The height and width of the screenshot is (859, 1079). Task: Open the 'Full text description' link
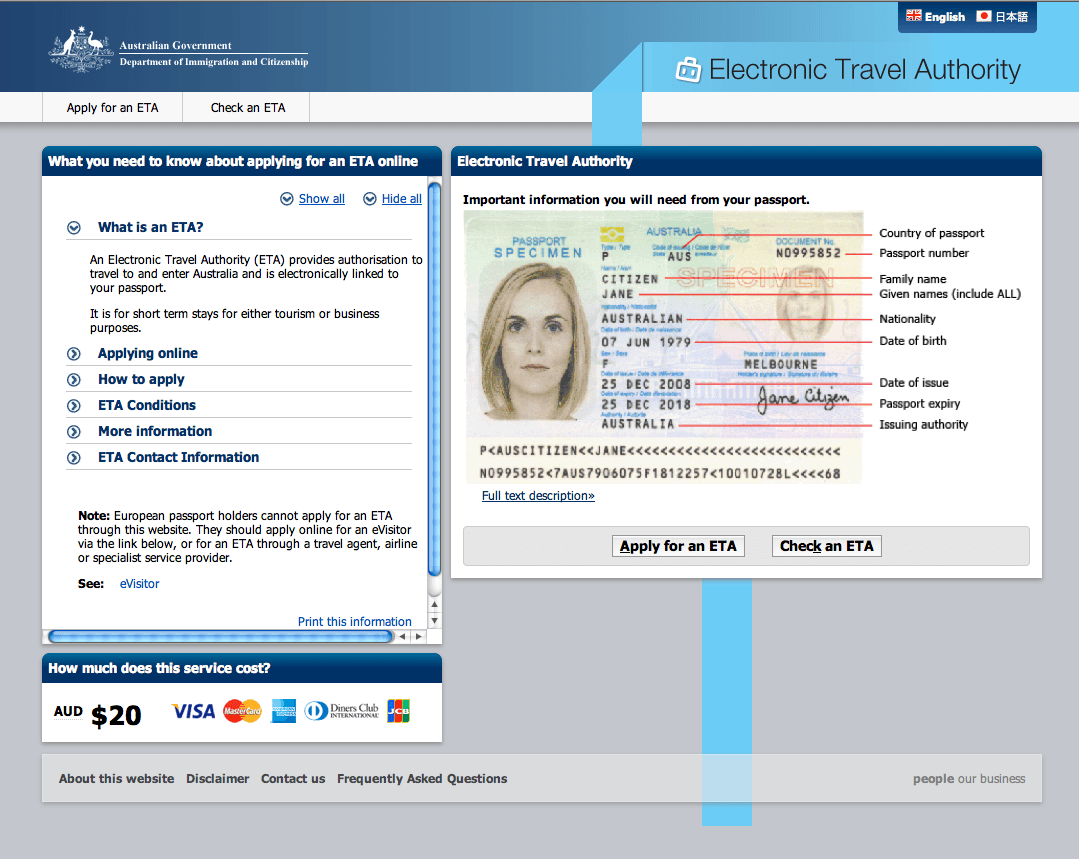(538, 496)
